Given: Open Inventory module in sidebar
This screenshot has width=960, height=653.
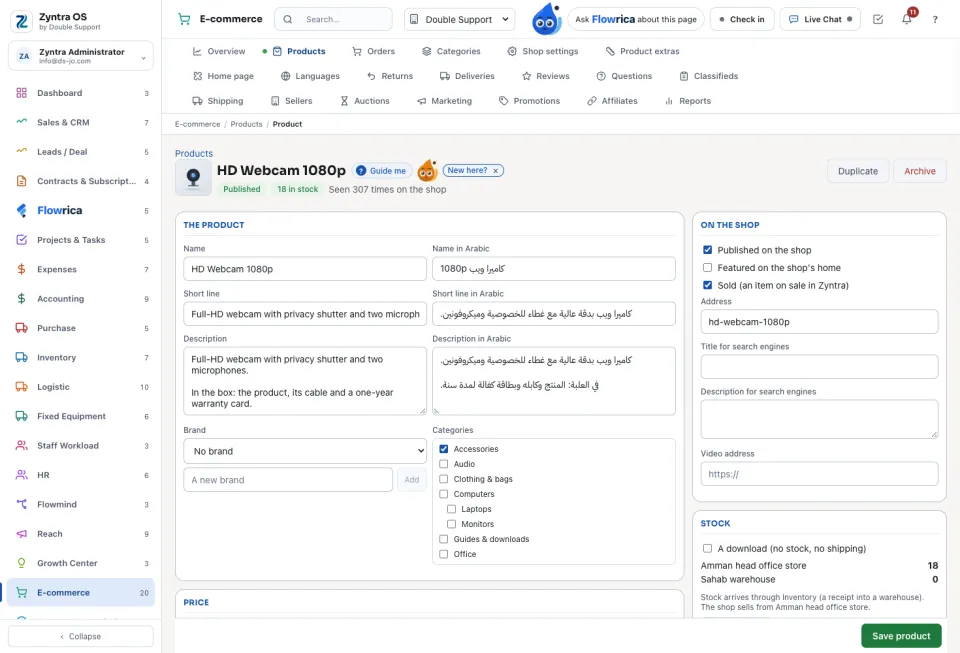Looking at the screenshot, I should [x=81, y=357].
